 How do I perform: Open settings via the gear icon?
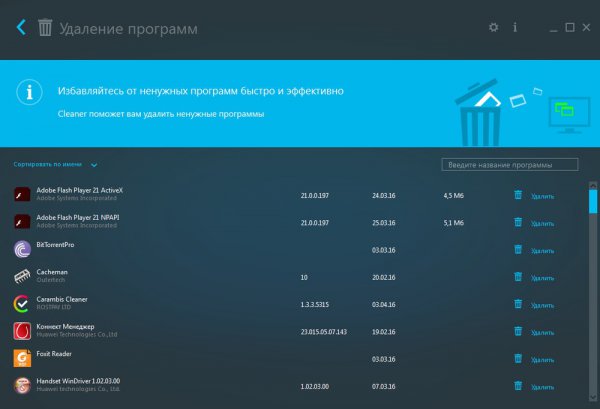[494, 28]
